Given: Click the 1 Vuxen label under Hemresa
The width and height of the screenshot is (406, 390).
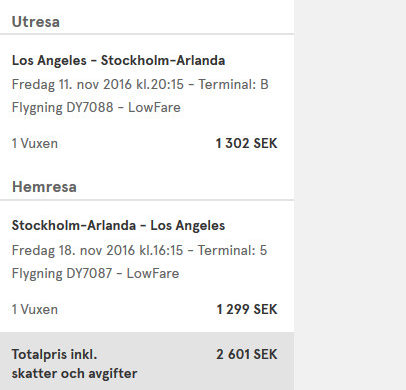Looking at the screenshot, I should [x=35, y=309].
